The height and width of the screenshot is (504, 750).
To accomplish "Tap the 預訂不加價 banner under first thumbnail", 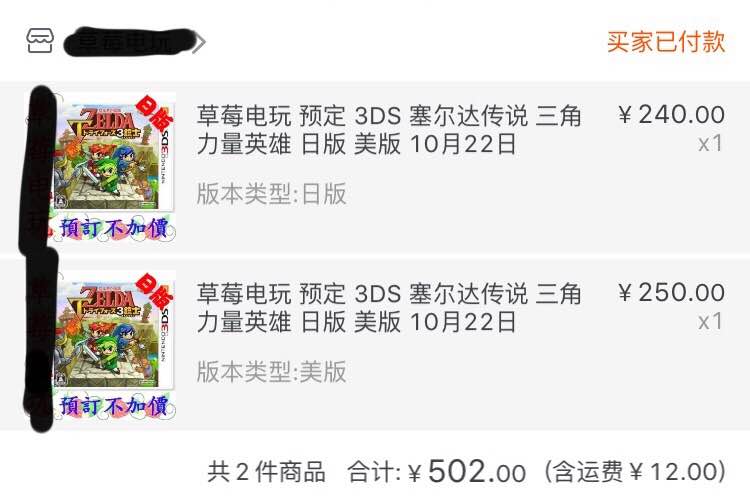I will tap(115, 228).
